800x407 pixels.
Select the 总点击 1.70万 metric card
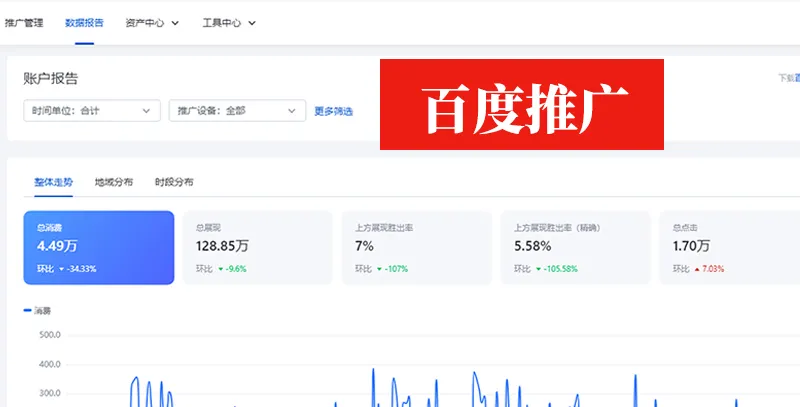coord(732,247)
